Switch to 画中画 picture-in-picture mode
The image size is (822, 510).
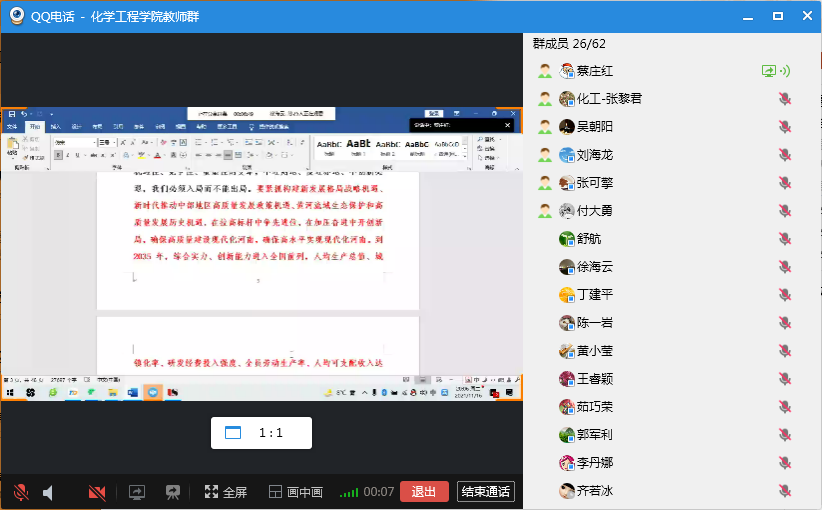tap(295, 492)
